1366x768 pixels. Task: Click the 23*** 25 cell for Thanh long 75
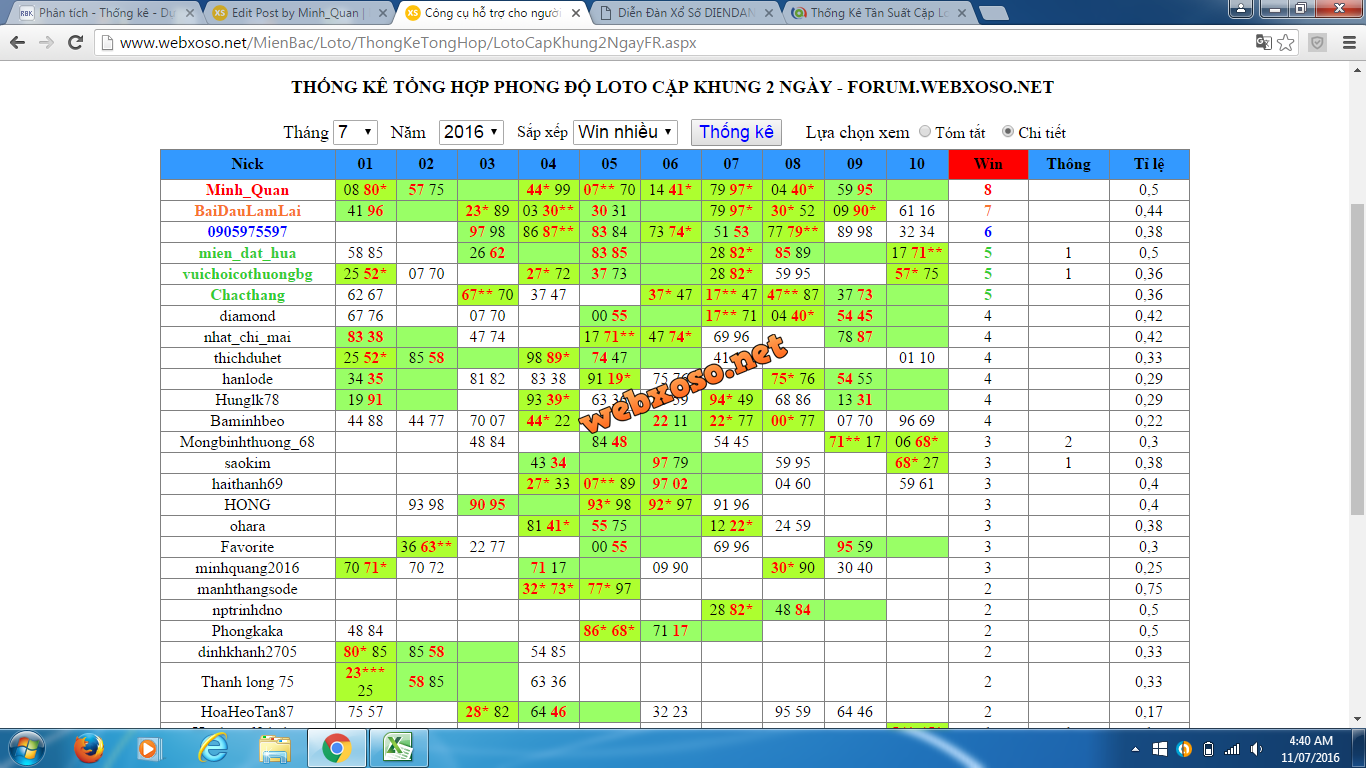[x=364, y=682]
